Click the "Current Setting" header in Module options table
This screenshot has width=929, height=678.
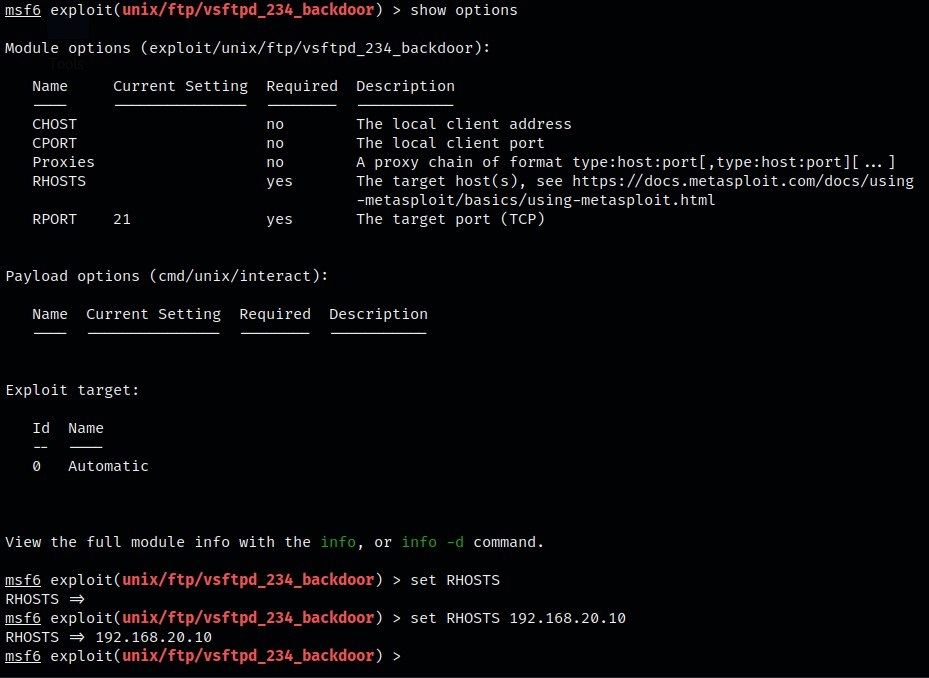[x=181, y=86]
